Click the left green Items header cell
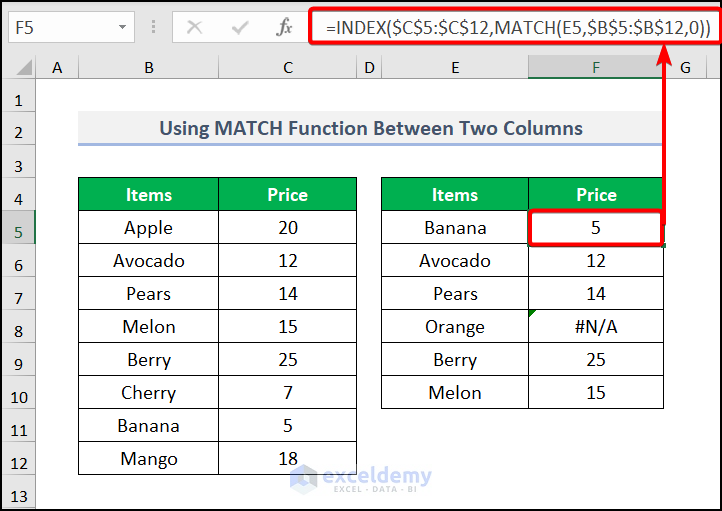722x511 pixels. click(148, 195)
